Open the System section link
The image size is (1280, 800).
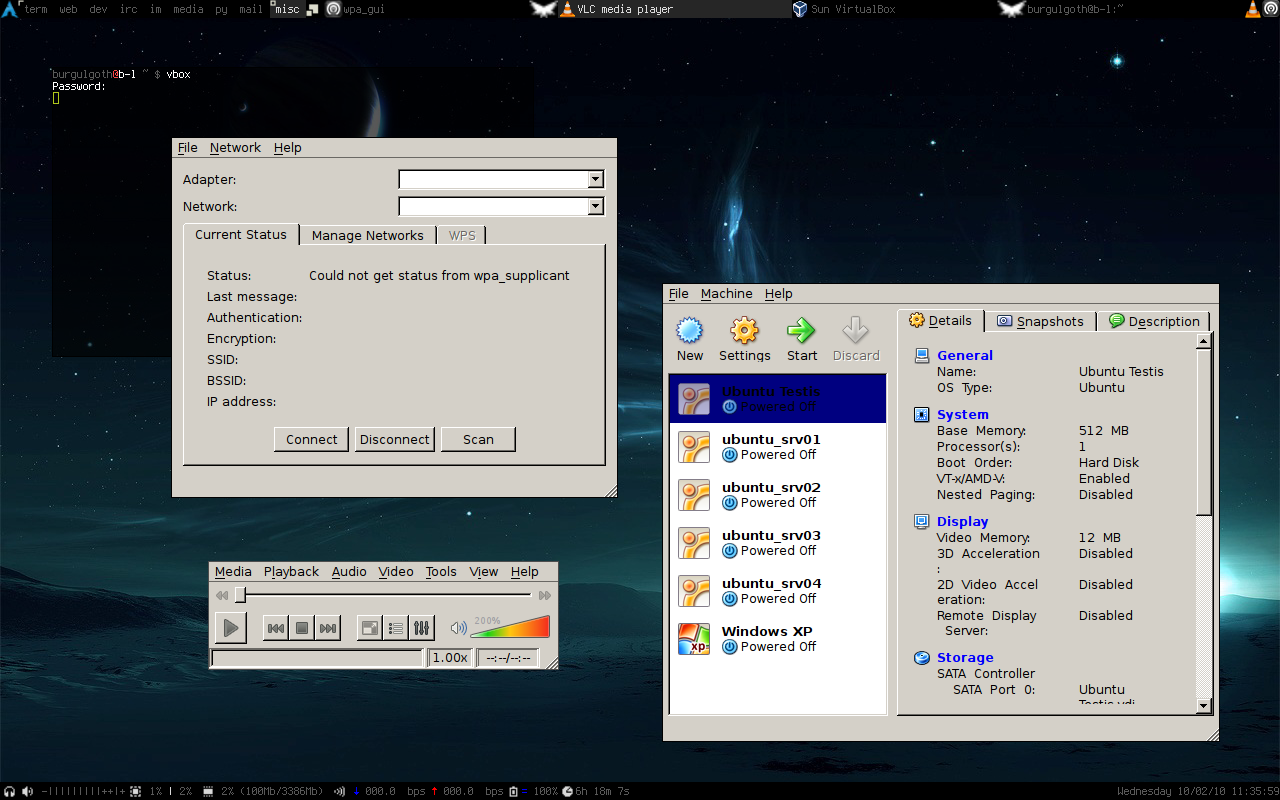coord(963,414)
